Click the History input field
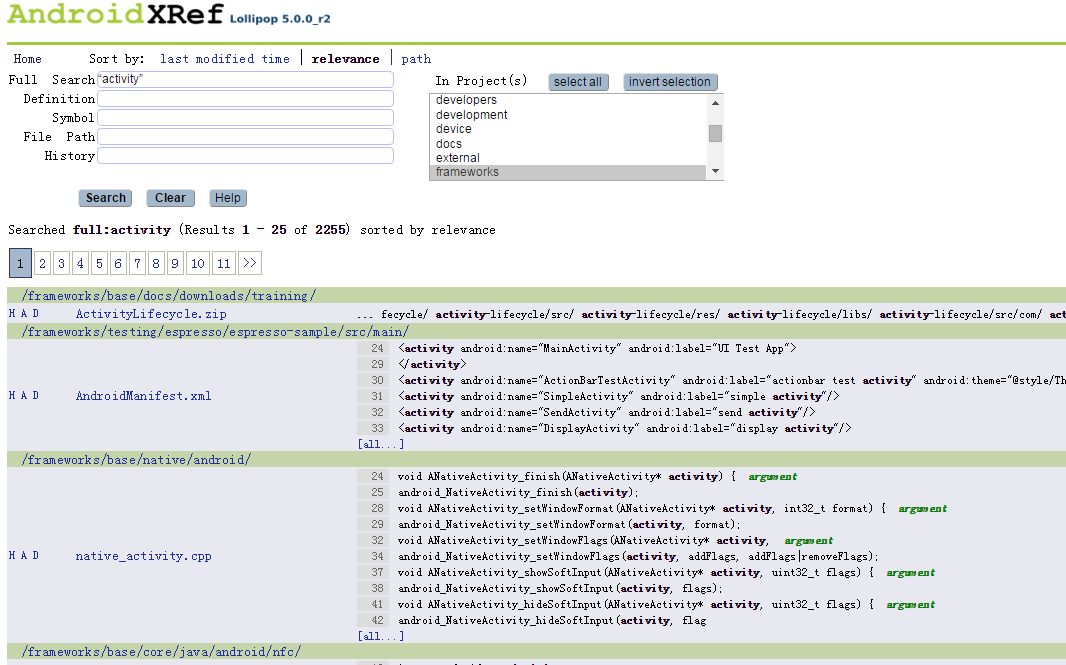This screenshot has height=665, width=1066. tap(245, 156)
